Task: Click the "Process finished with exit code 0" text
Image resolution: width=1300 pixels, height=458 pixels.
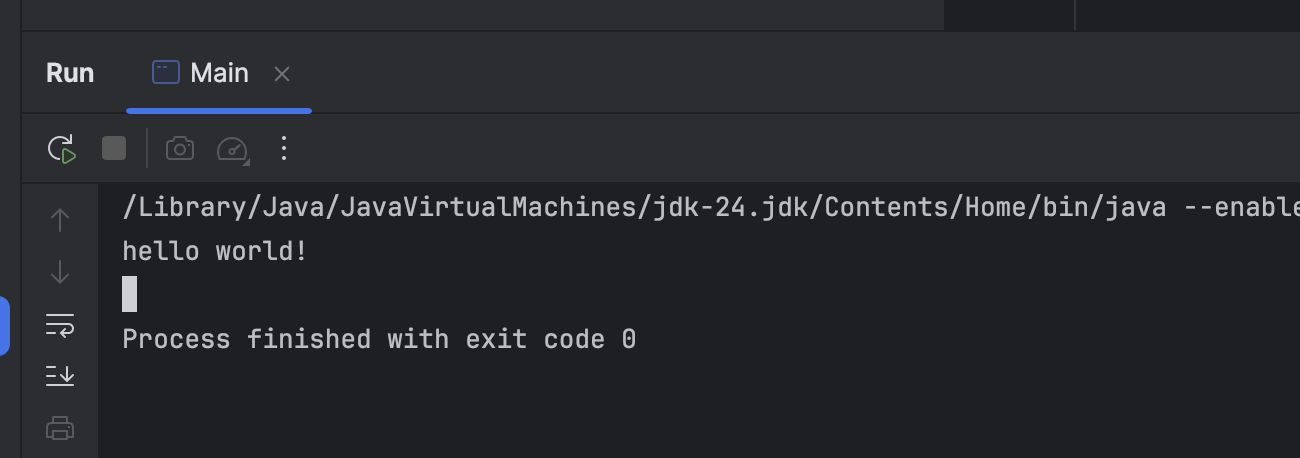Action: 379,340
